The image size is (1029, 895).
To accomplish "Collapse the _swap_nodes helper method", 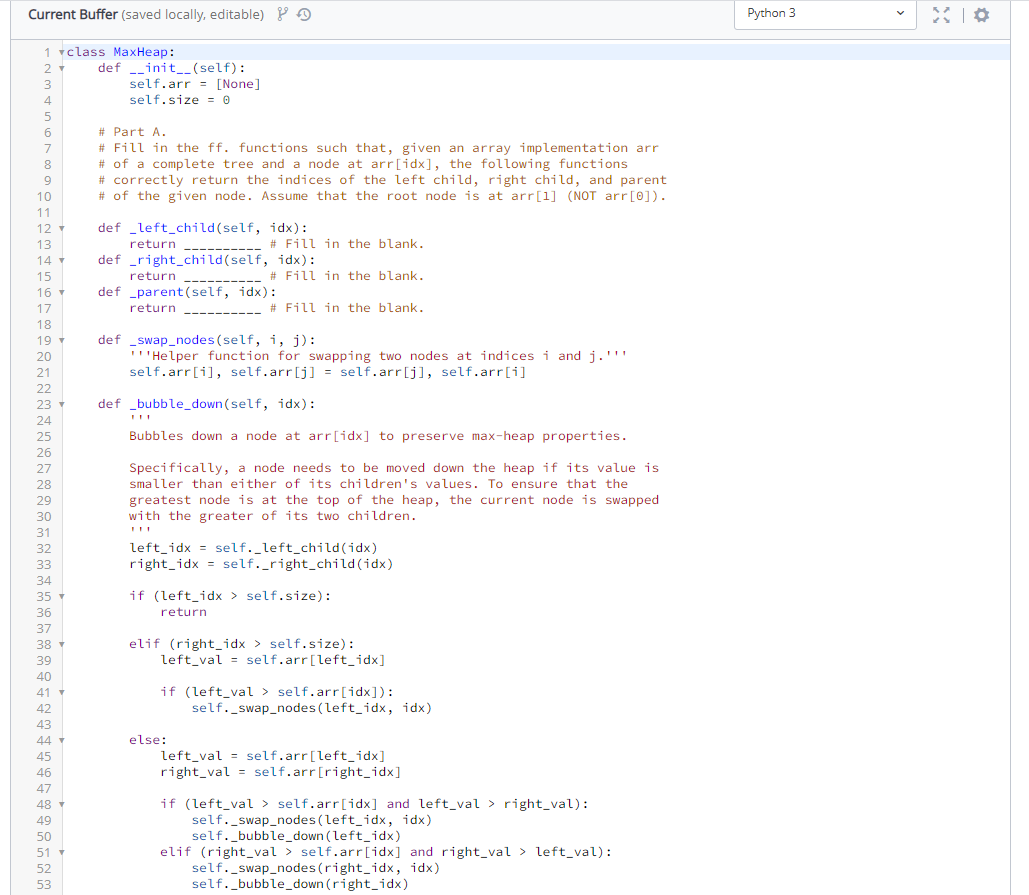I will pos(62,339).
